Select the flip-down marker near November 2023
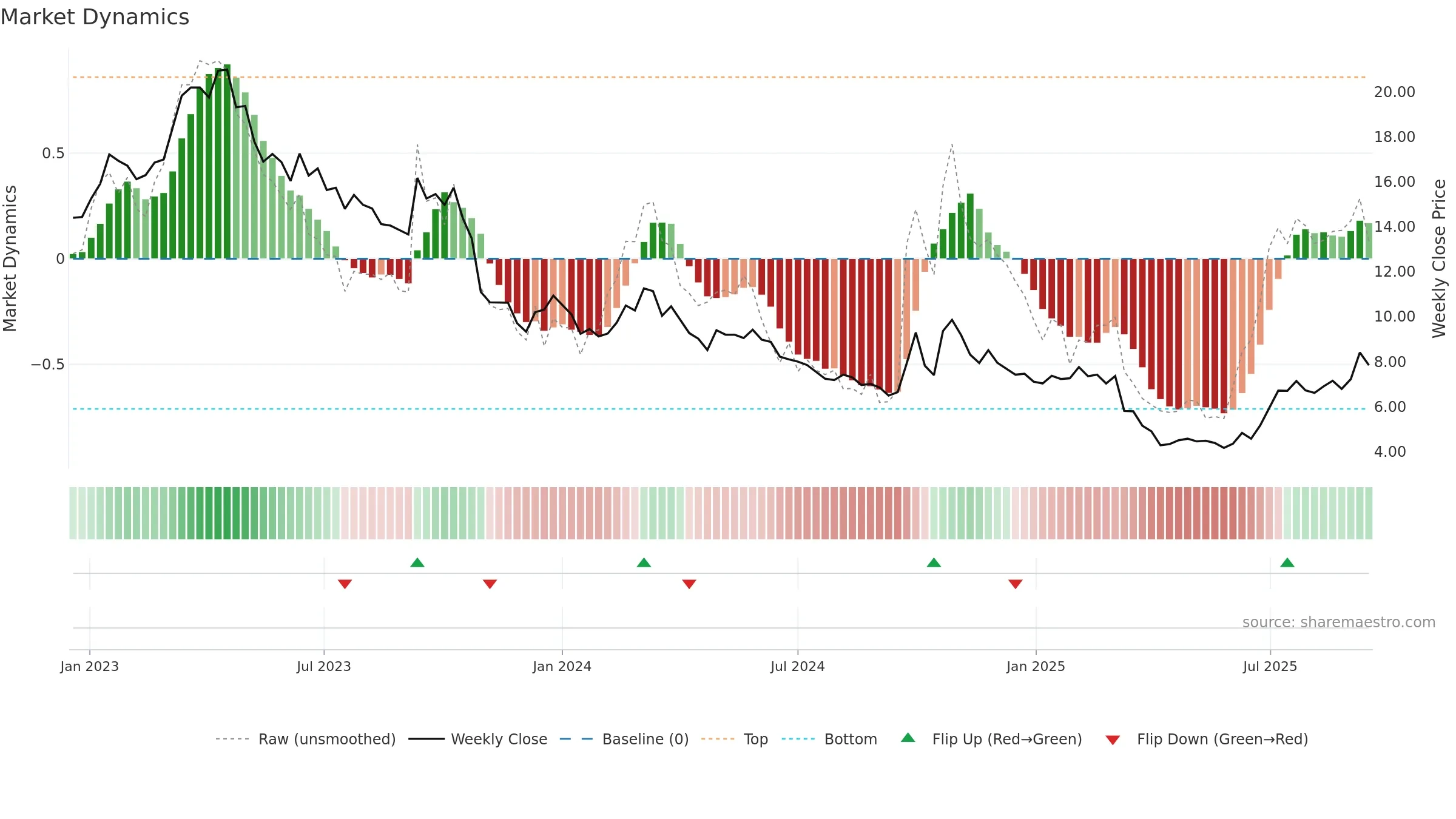 (x=490, y=584)
